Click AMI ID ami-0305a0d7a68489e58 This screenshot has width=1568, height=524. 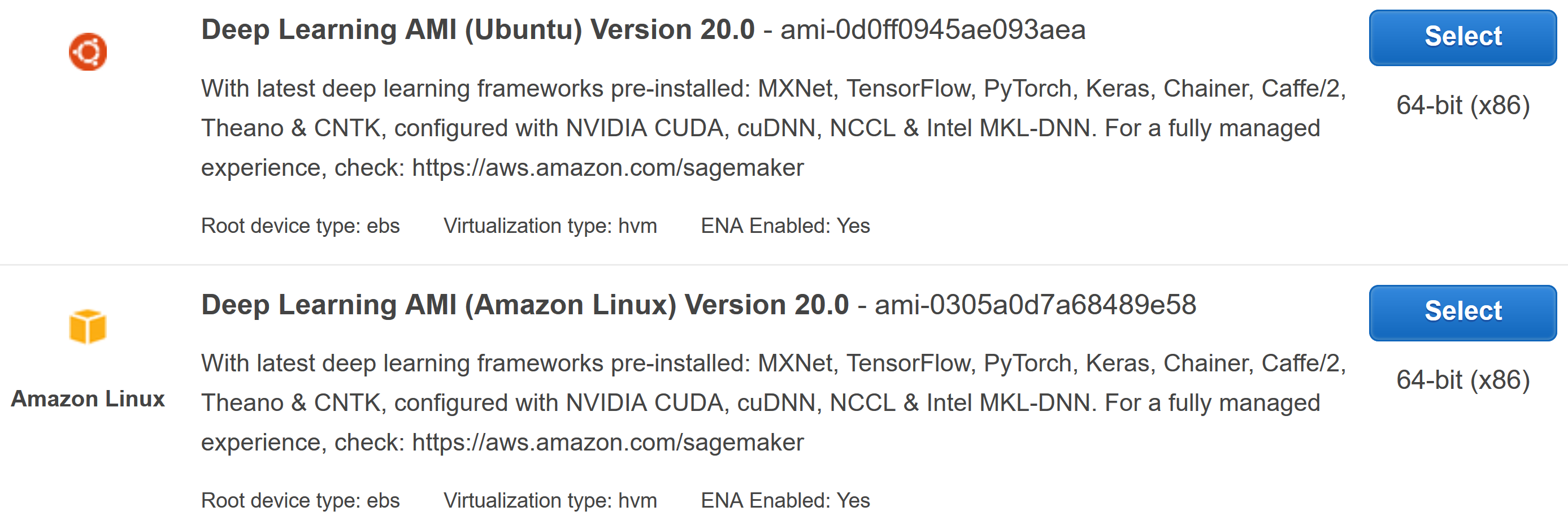[x=1035, y=304]
